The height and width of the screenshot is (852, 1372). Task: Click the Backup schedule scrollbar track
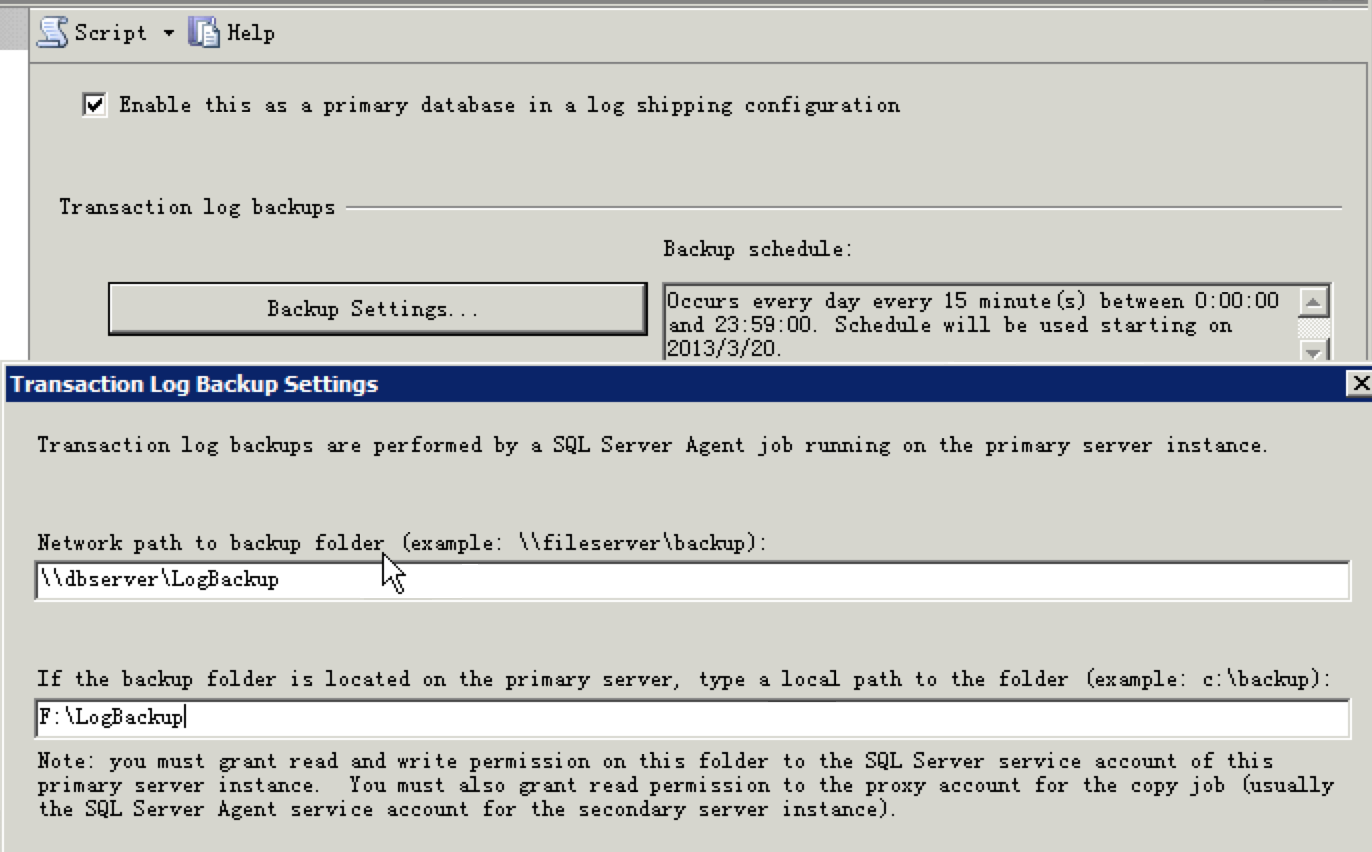point(1313,327)
